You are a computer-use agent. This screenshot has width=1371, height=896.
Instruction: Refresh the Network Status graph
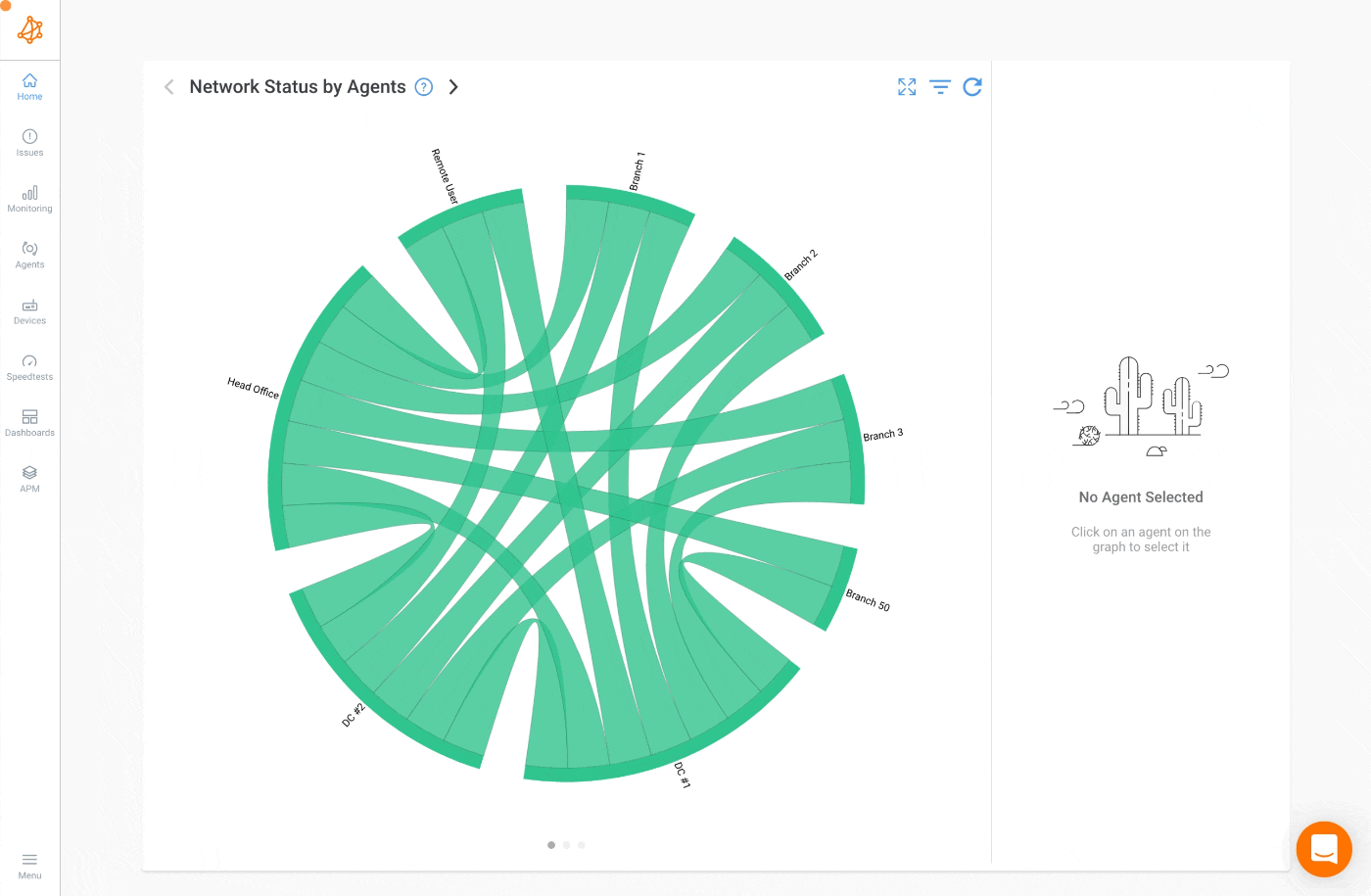tap(972, 87)
